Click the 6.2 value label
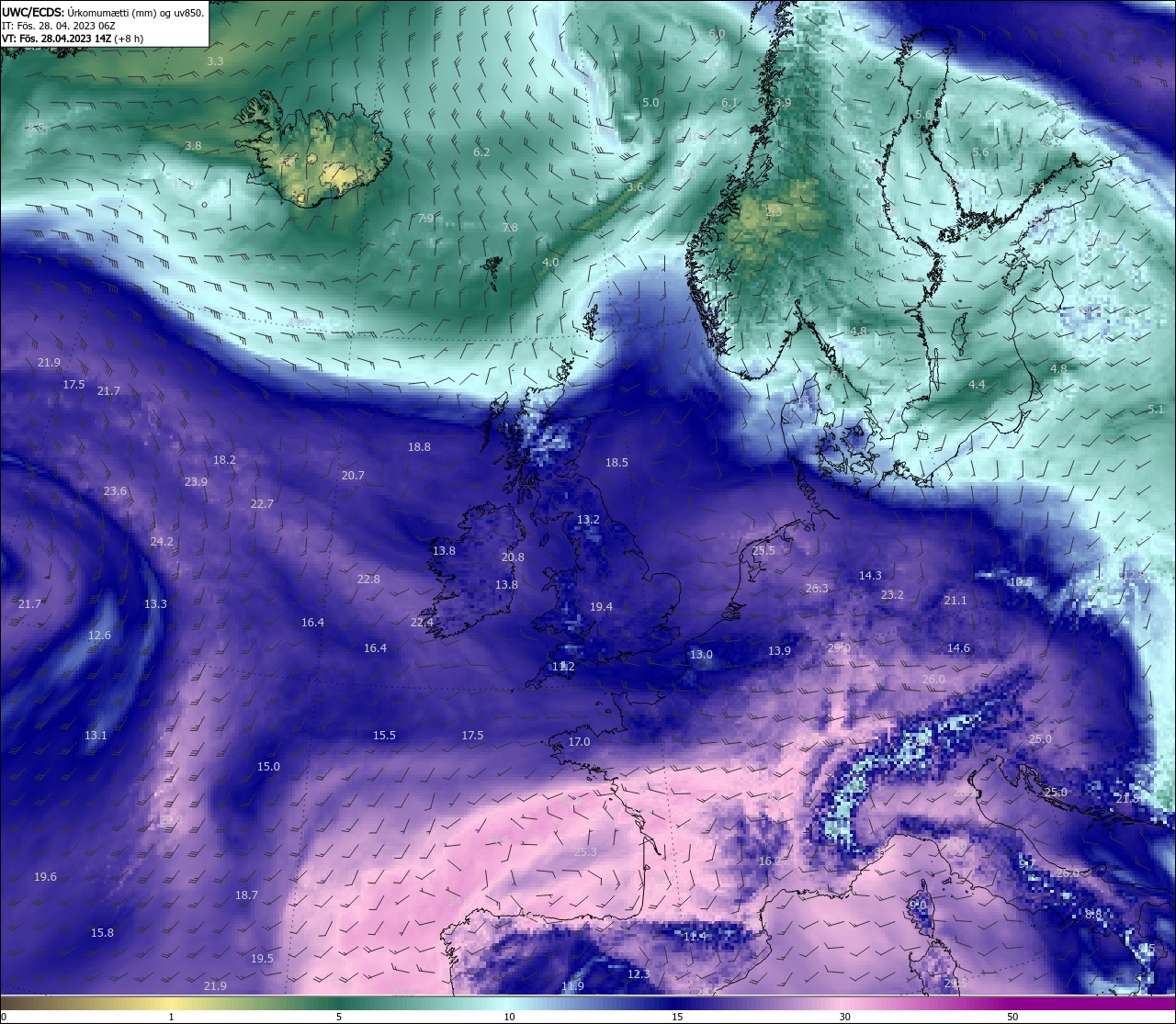The image size is (1176, 1024). (x=481, y=152)
